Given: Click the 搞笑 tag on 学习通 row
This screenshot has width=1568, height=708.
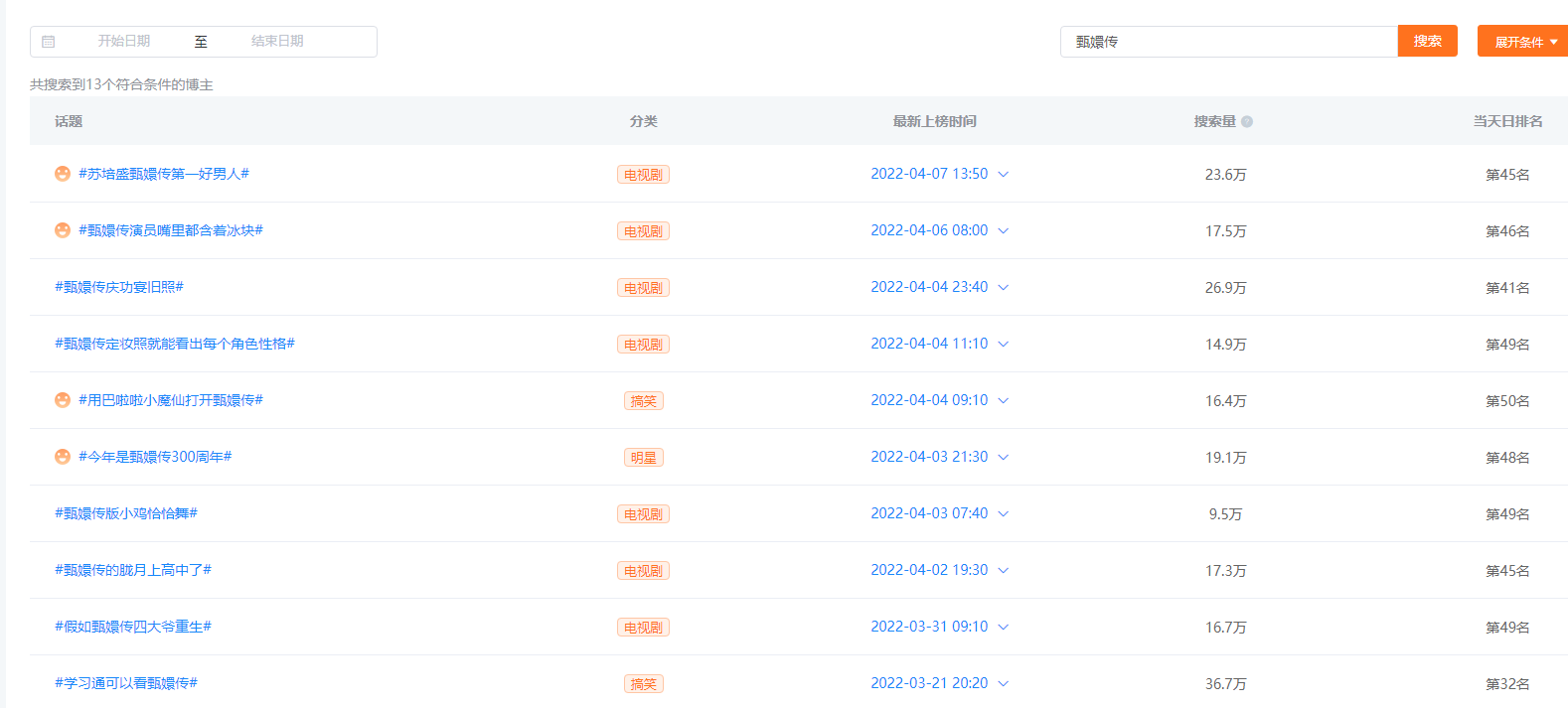Looking at the screenshot, I should (644, 684).
